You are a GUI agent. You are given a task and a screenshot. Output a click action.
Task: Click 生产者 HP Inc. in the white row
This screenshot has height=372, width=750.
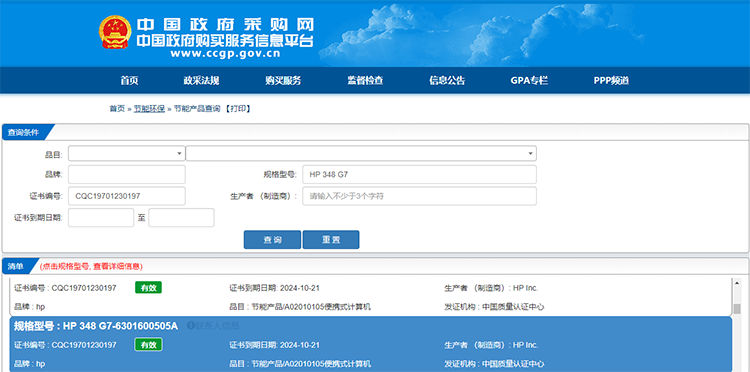[491, 288]
